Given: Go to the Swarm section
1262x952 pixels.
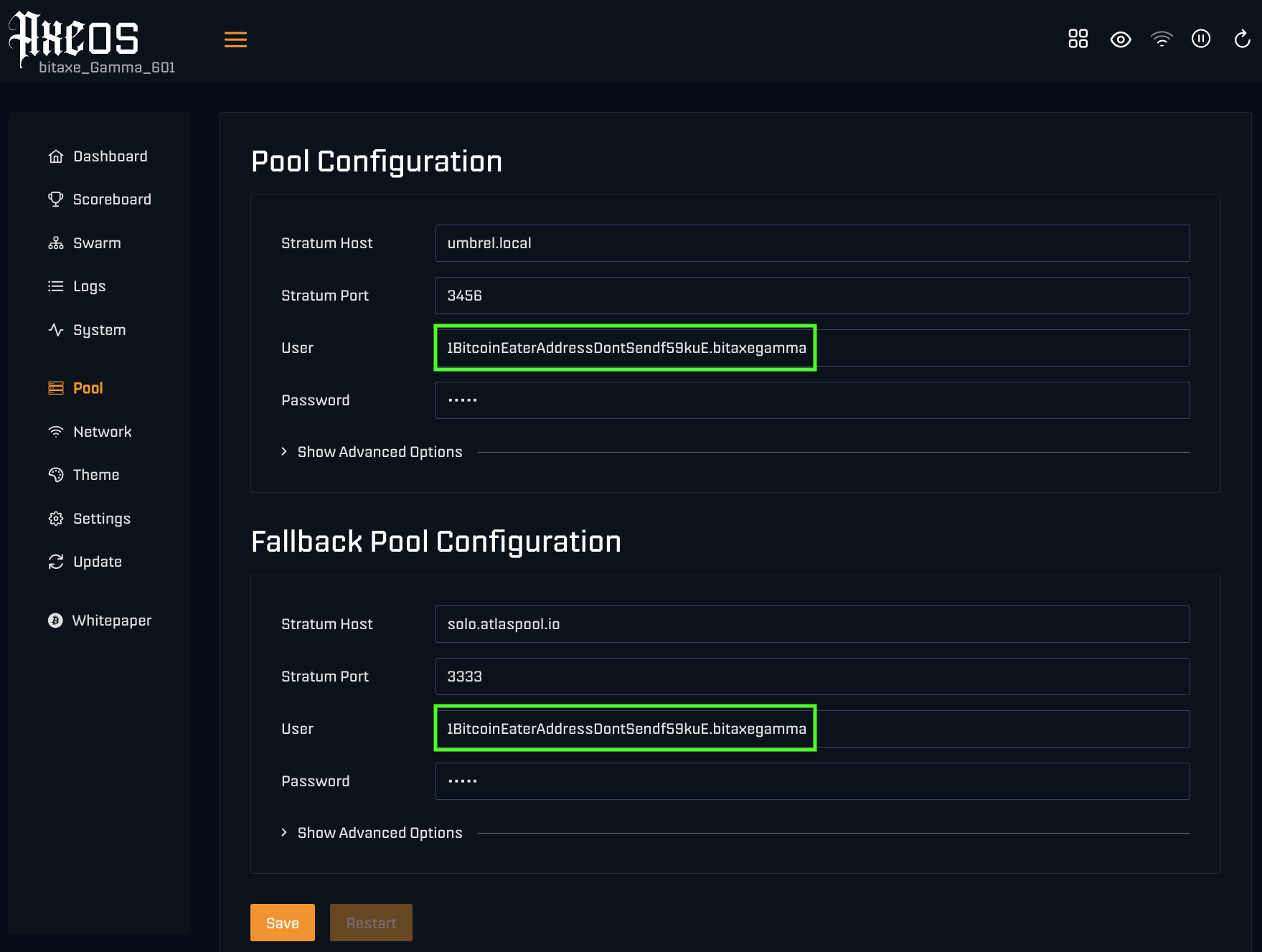Looking at the screenshot, I should click(x=85, y=243).
